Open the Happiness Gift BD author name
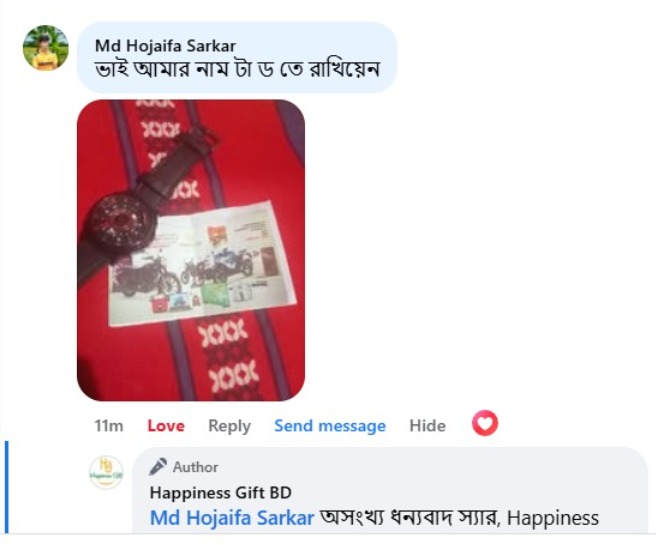Screen dimensions: 656x545 220,493
